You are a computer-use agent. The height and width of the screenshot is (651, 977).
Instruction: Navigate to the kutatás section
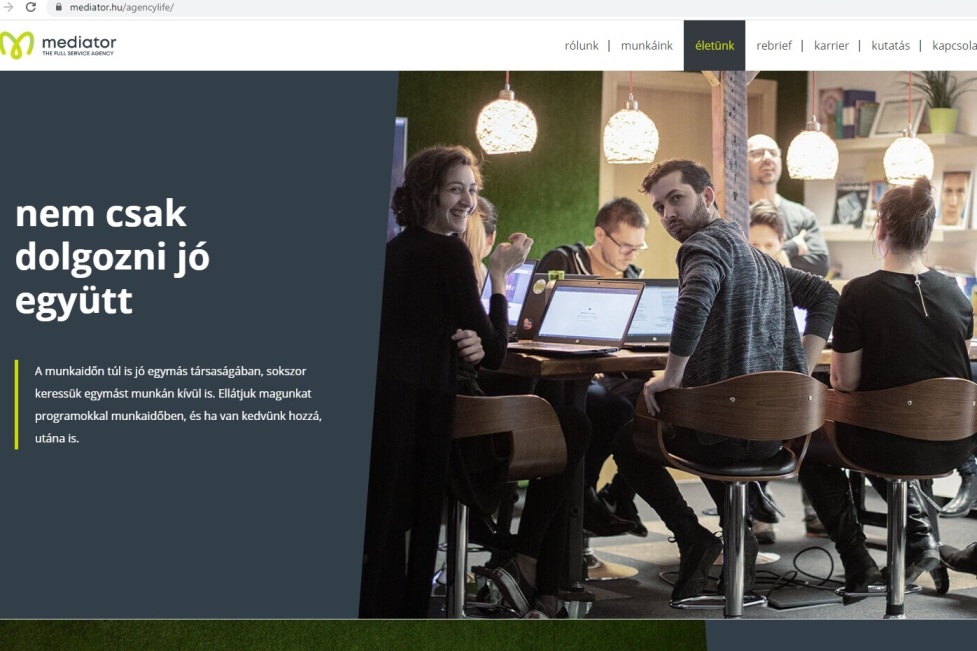coord(890,45)
